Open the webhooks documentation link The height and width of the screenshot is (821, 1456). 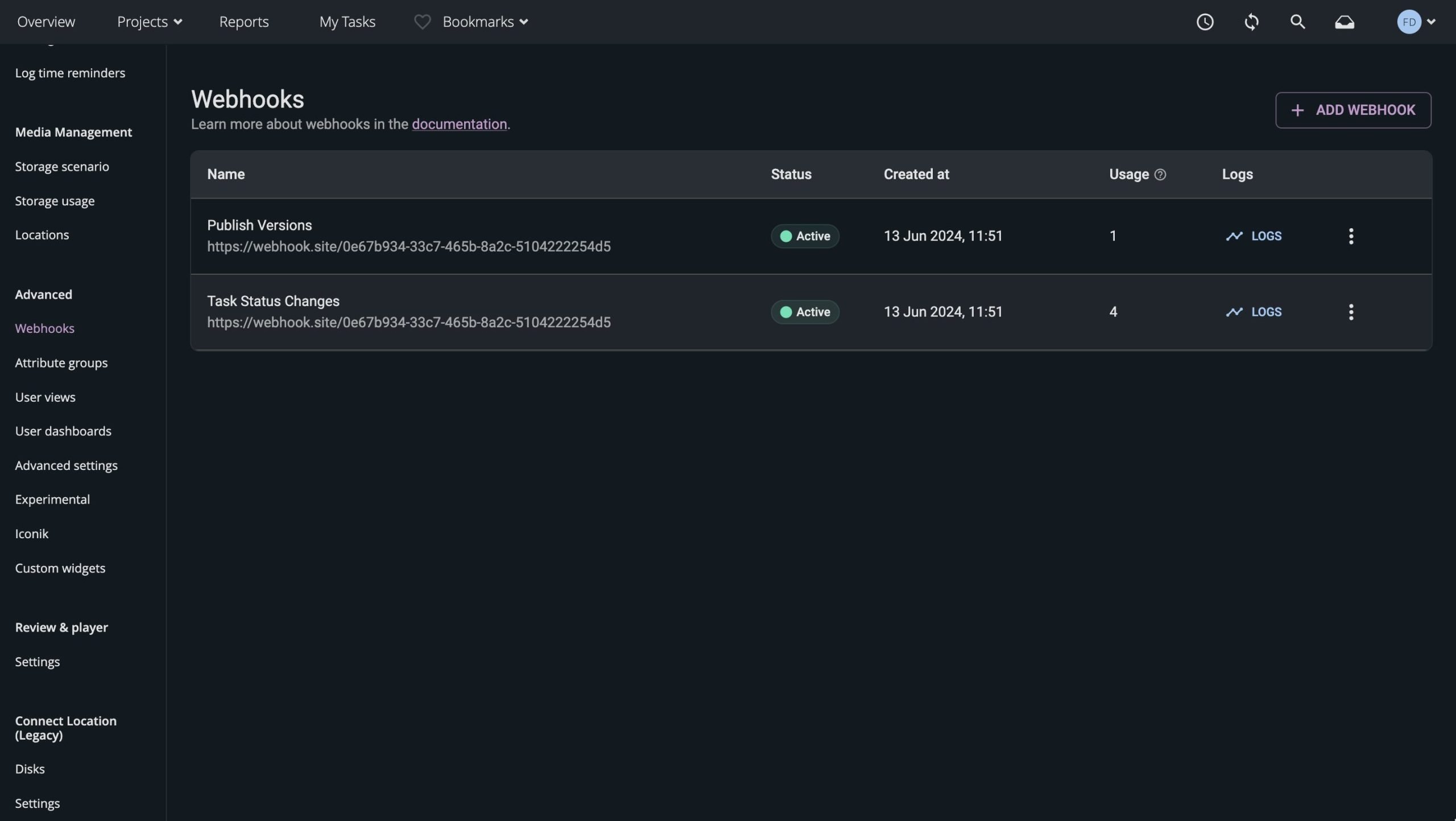coord(458,124)
